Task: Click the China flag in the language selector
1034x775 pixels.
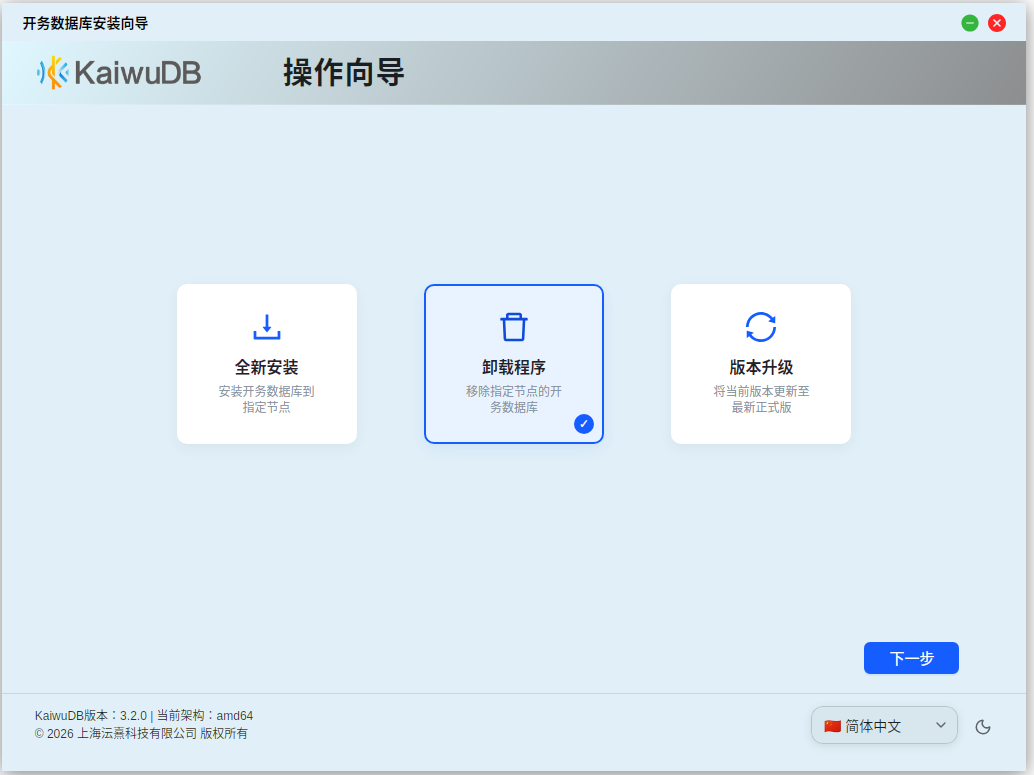Action: [x=832, y=726]
